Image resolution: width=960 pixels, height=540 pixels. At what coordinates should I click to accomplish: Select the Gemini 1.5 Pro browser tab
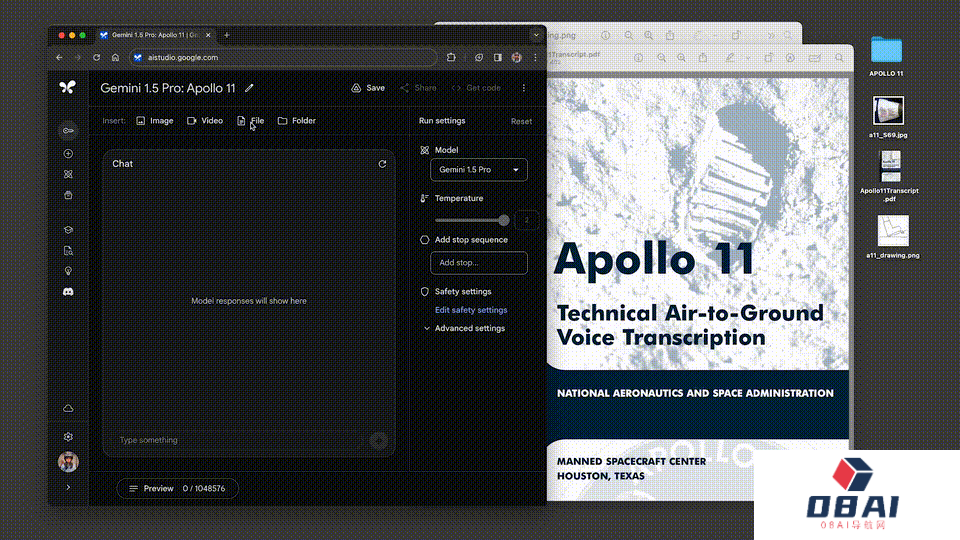click(x=156, y=35)
